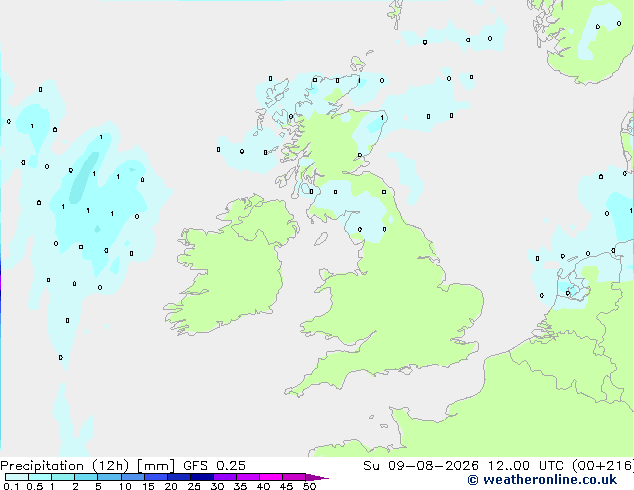The height and width of the screenshot is (490, 634).
Task: Click the 0.5–1 mm legend swatch
Action: tap(40, 477)
